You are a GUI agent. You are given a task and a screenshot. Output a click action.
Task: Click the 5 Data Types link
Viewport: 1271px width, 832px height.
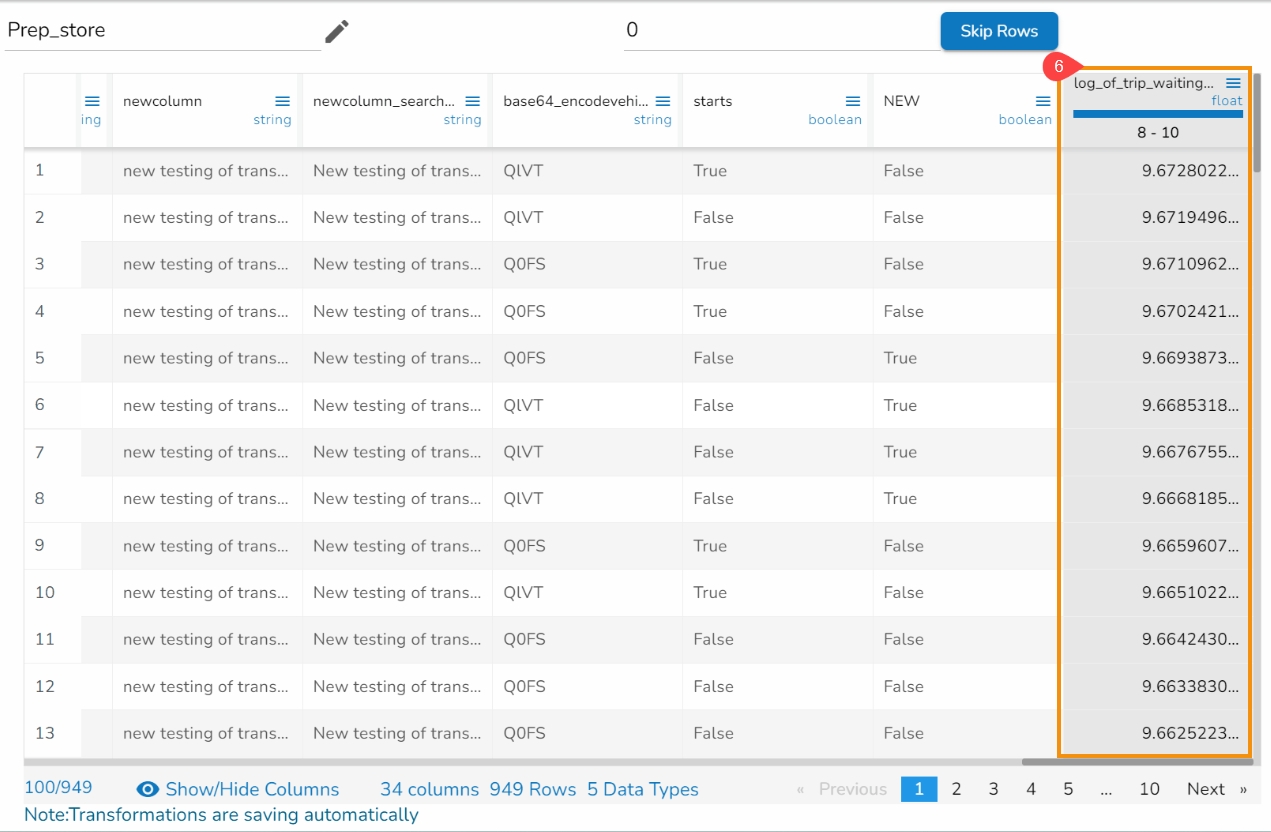click(642, 789)
